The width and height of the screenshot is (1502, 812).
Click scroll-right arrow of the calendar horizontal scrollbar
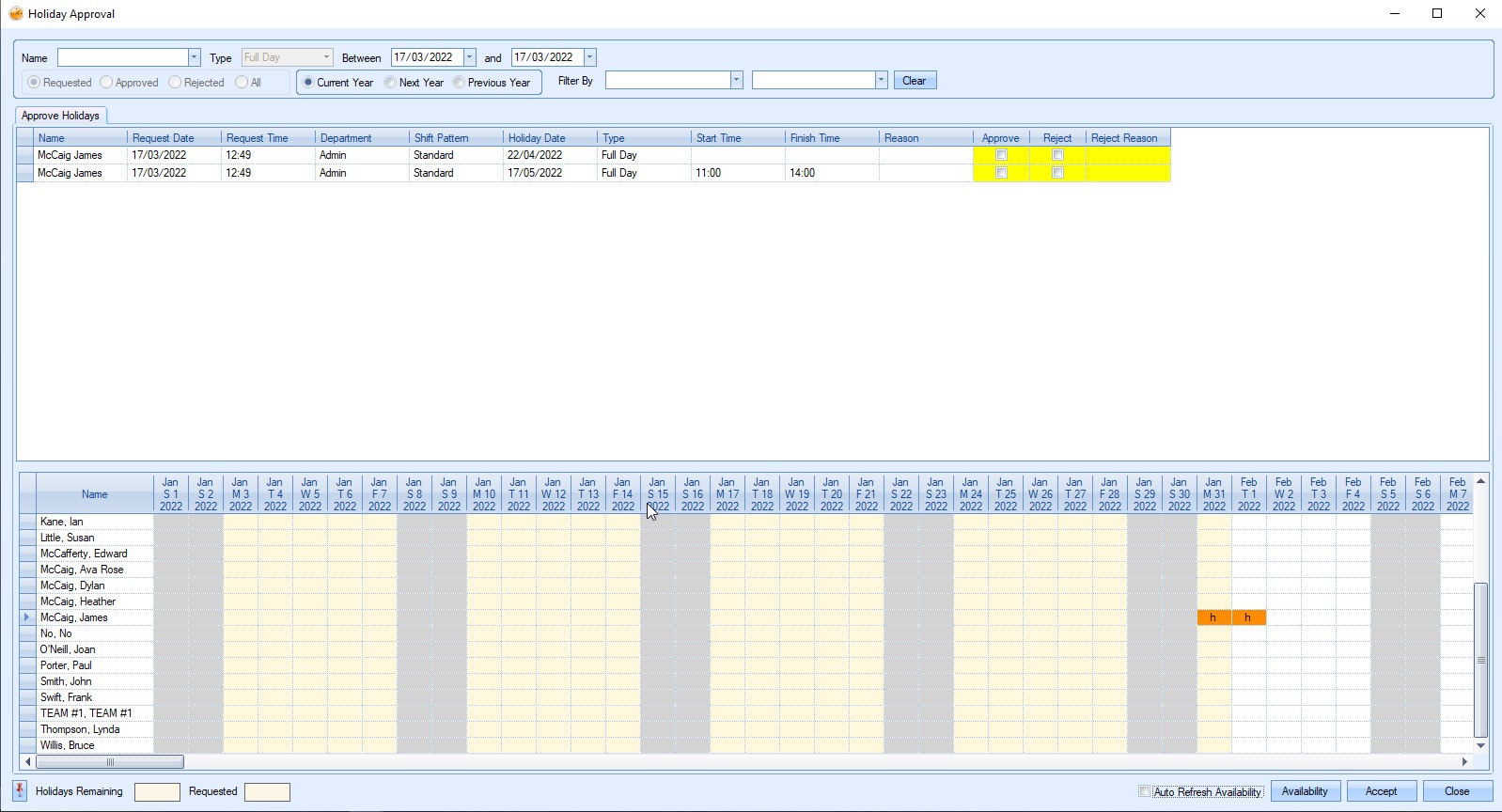point(1463,762)
